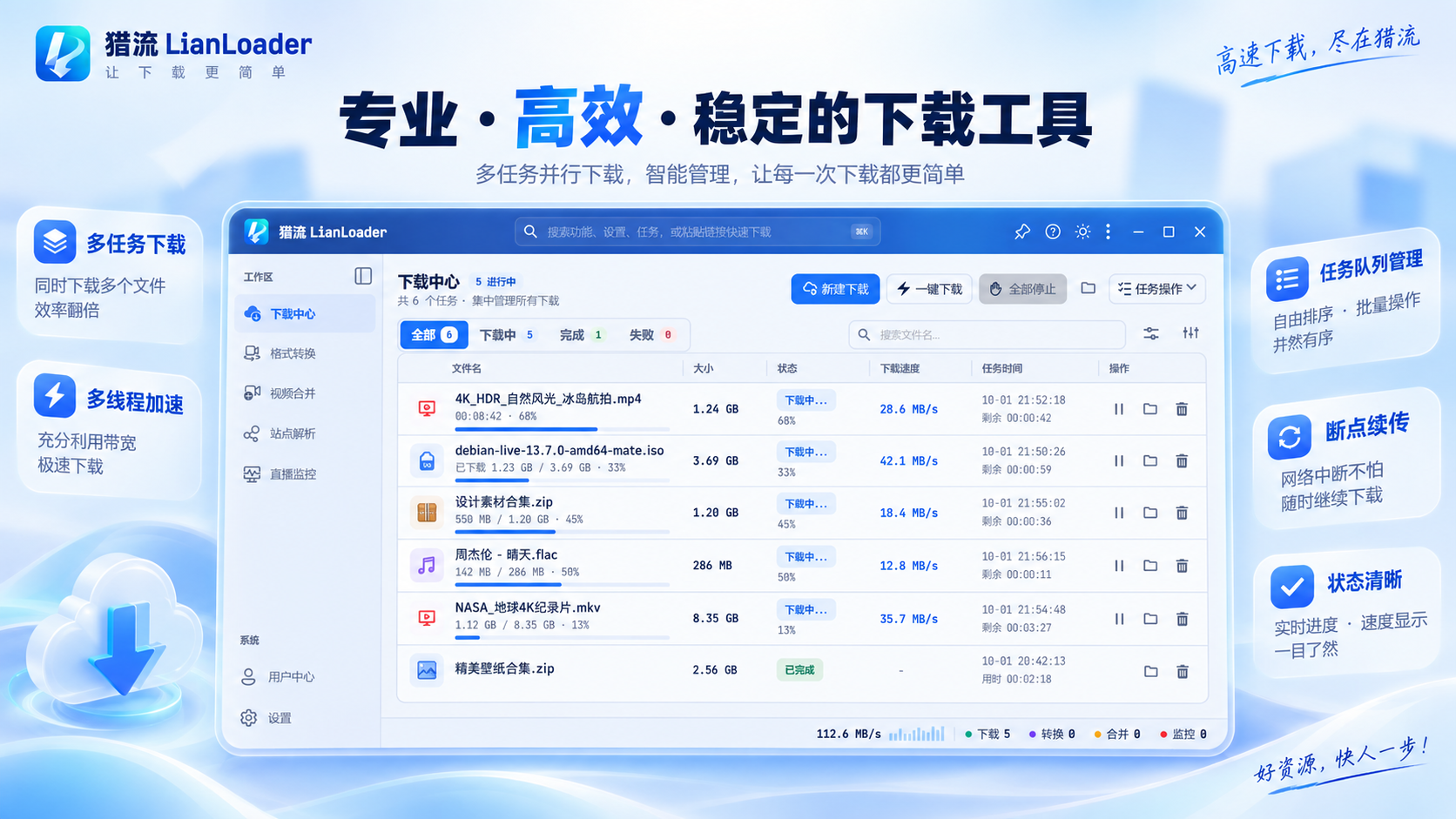
Task: Pause the 4K_HDR_自然风光 download
Action: (x=1119, y=409)
